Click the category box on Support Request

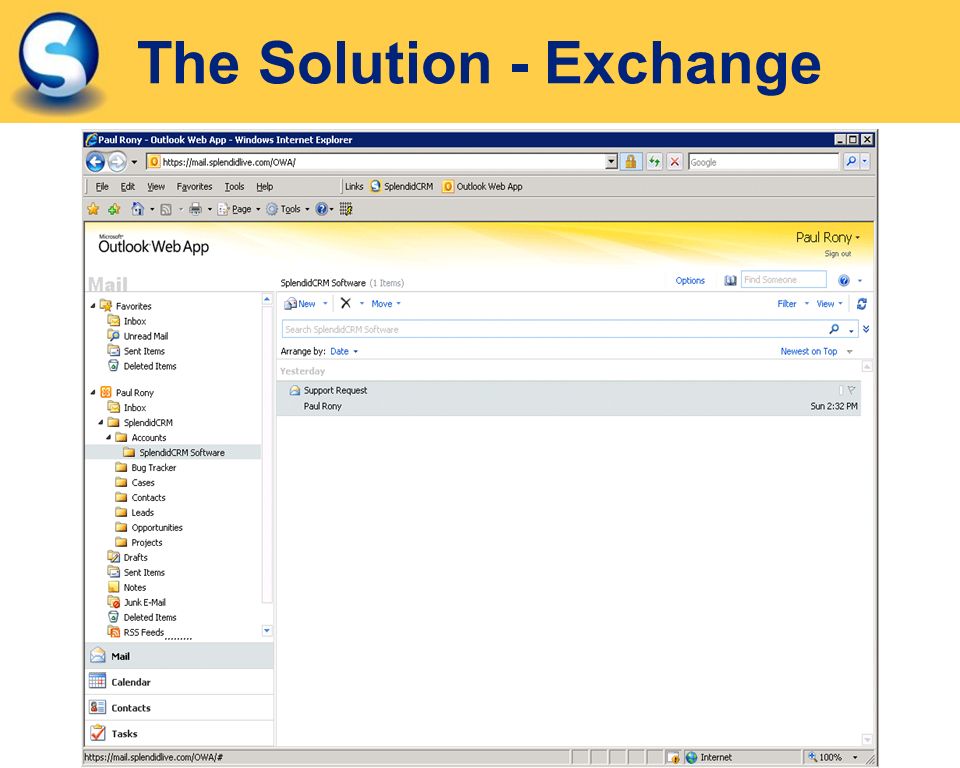(x=841, y=390)
